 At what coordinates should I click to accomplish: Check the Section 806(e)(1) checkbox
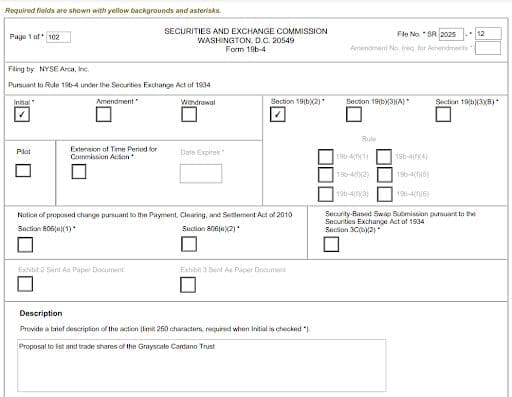click(x=25, y=245)
